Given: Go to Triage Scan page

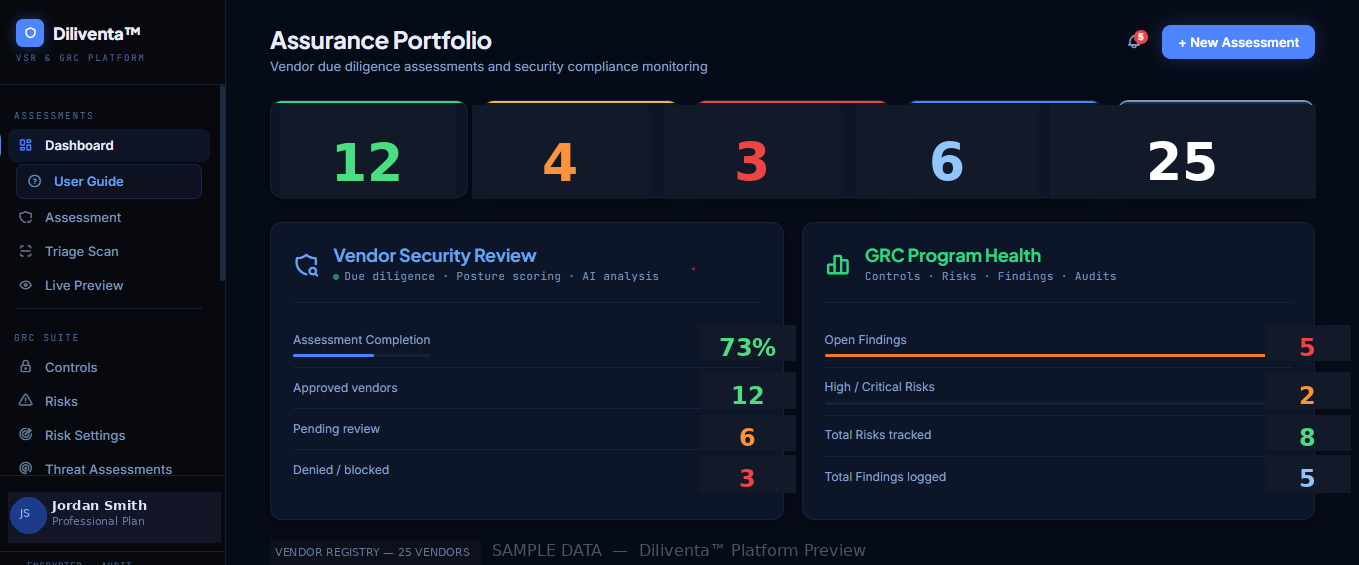Looking at the screenshot, I should click(109, 251).
